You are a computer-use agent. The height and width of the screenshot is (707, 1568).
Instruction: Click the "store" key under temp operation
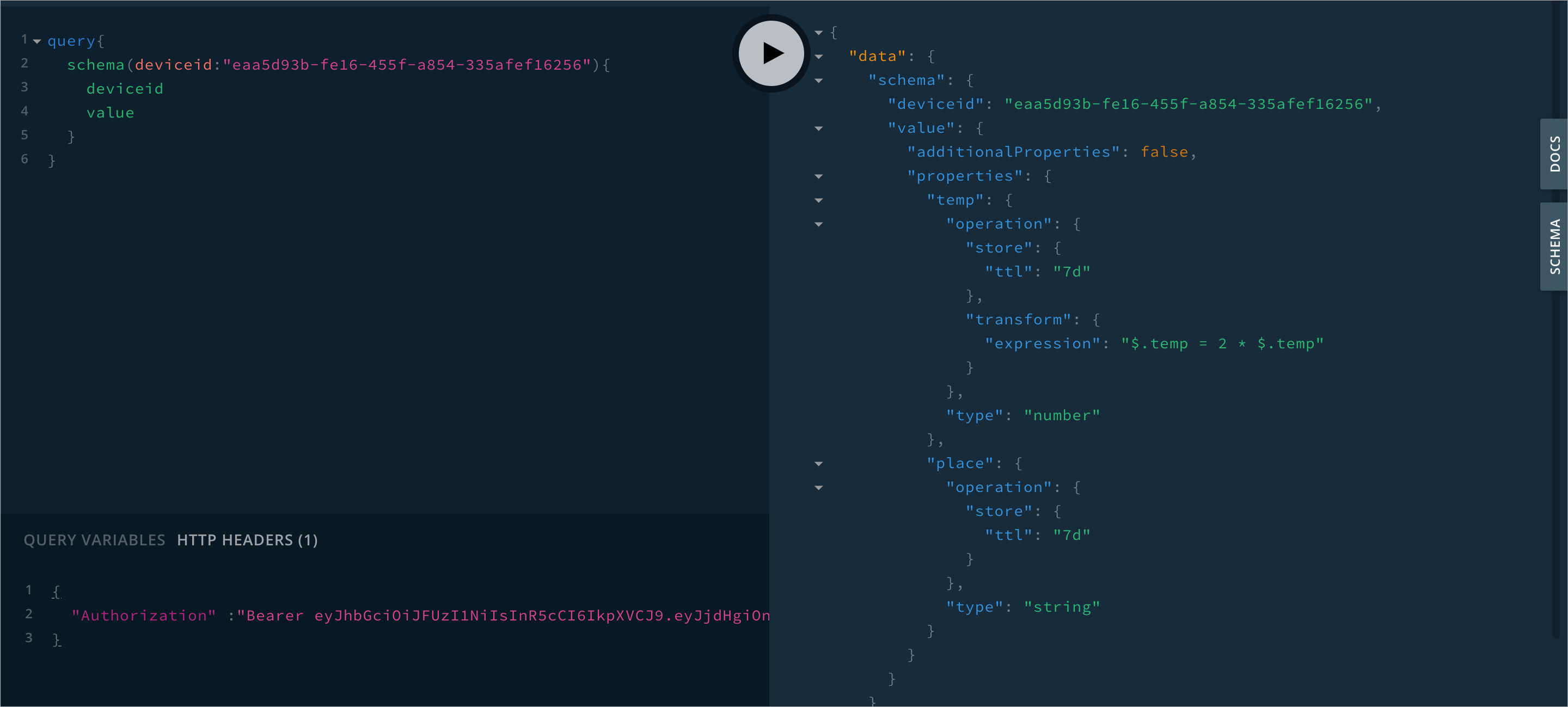coord(999,248)
